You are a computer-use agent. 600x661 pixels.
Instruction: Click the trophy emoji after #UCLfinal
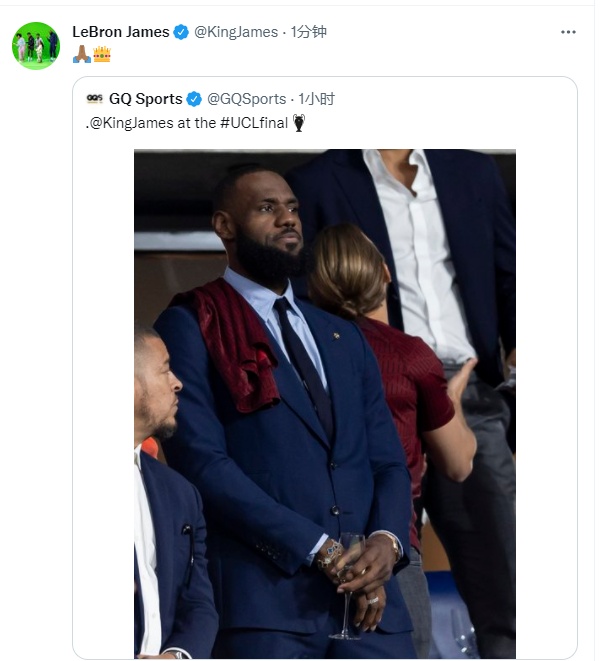[298, 123]
